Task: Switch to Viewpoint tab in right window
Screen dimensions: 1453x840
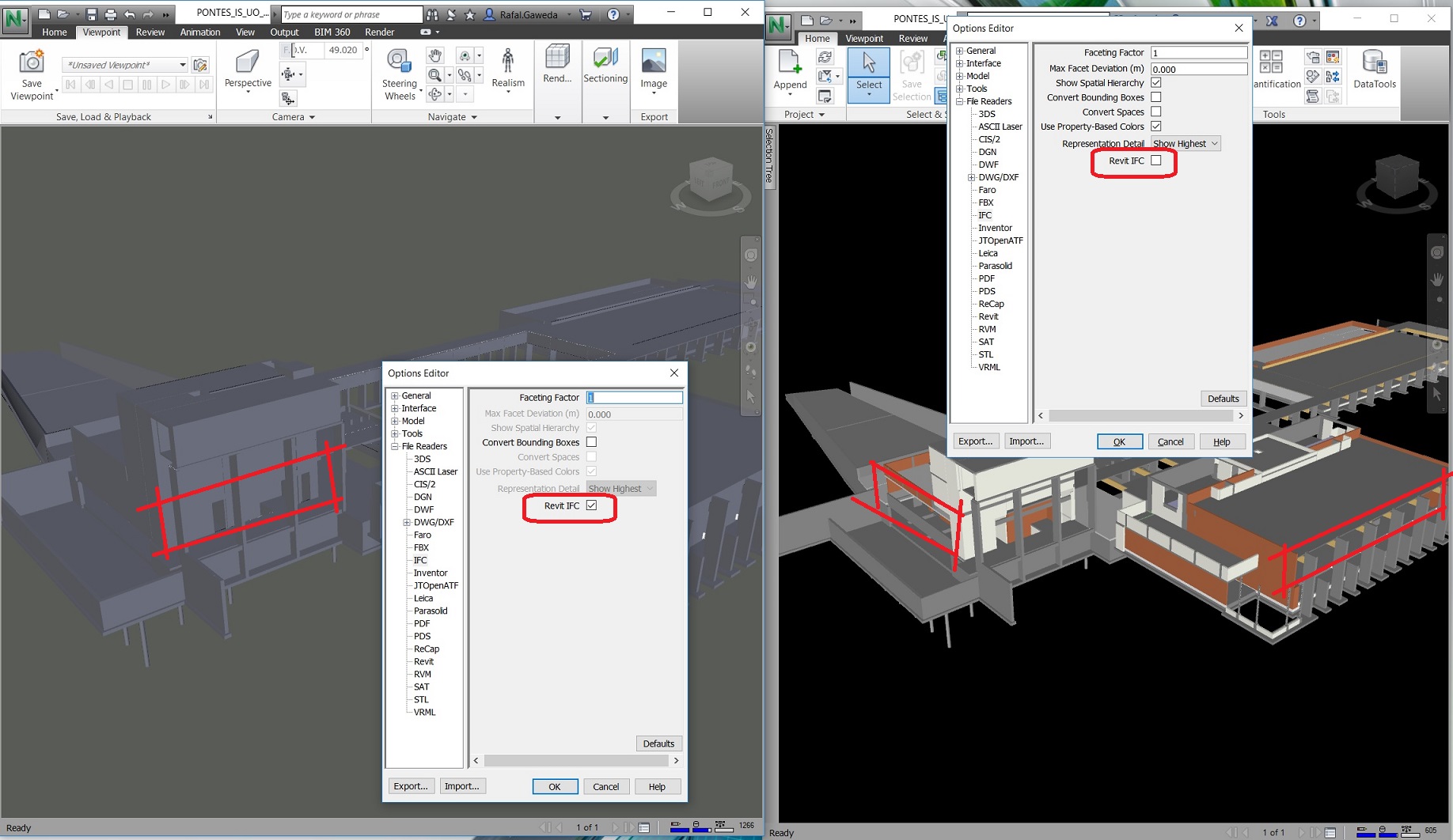Action: coord(864,39)
